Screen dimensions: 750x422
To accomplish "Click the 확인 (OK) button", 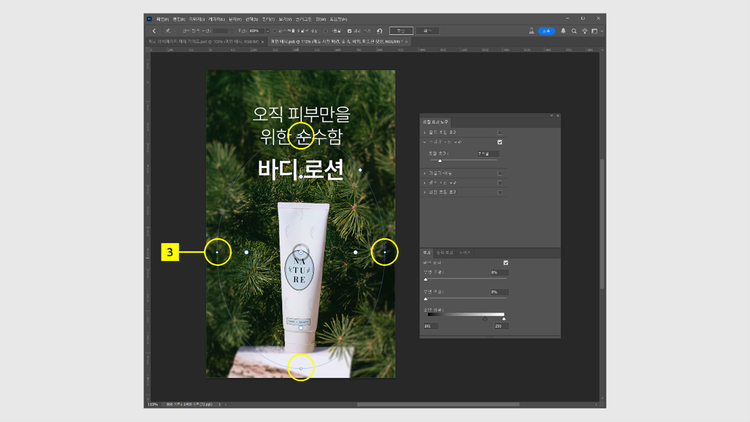I will pos(401,31).
